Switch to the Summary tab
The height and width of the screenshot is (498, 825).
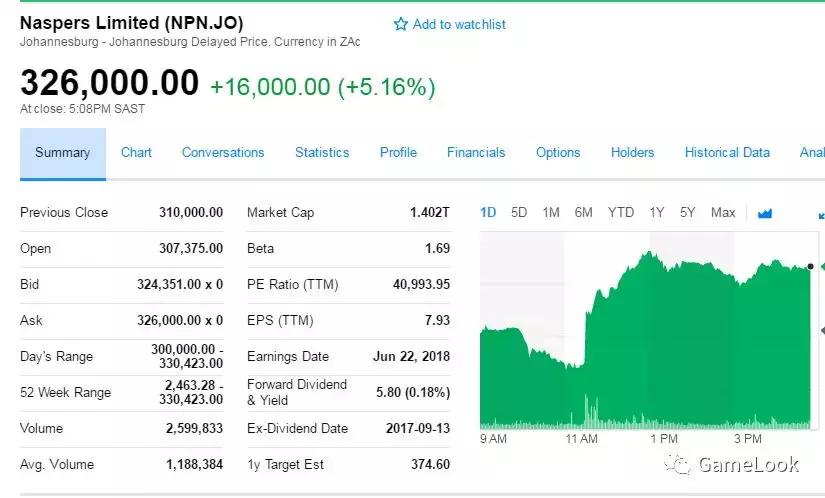pos(62,153)
